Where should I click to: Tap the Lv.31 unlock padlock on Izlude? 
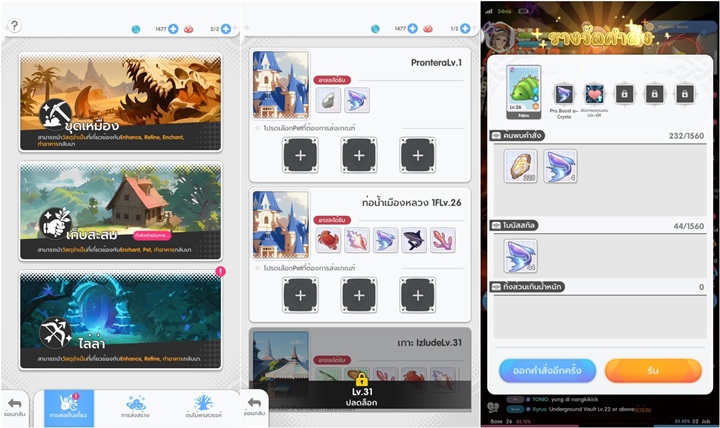click(362, 380)
